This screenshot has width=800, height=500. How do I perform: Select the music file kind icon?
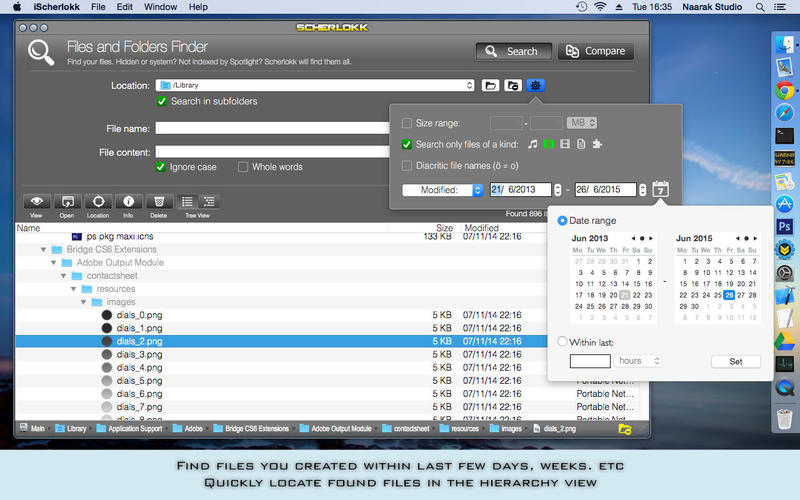[x=533, y=144]
